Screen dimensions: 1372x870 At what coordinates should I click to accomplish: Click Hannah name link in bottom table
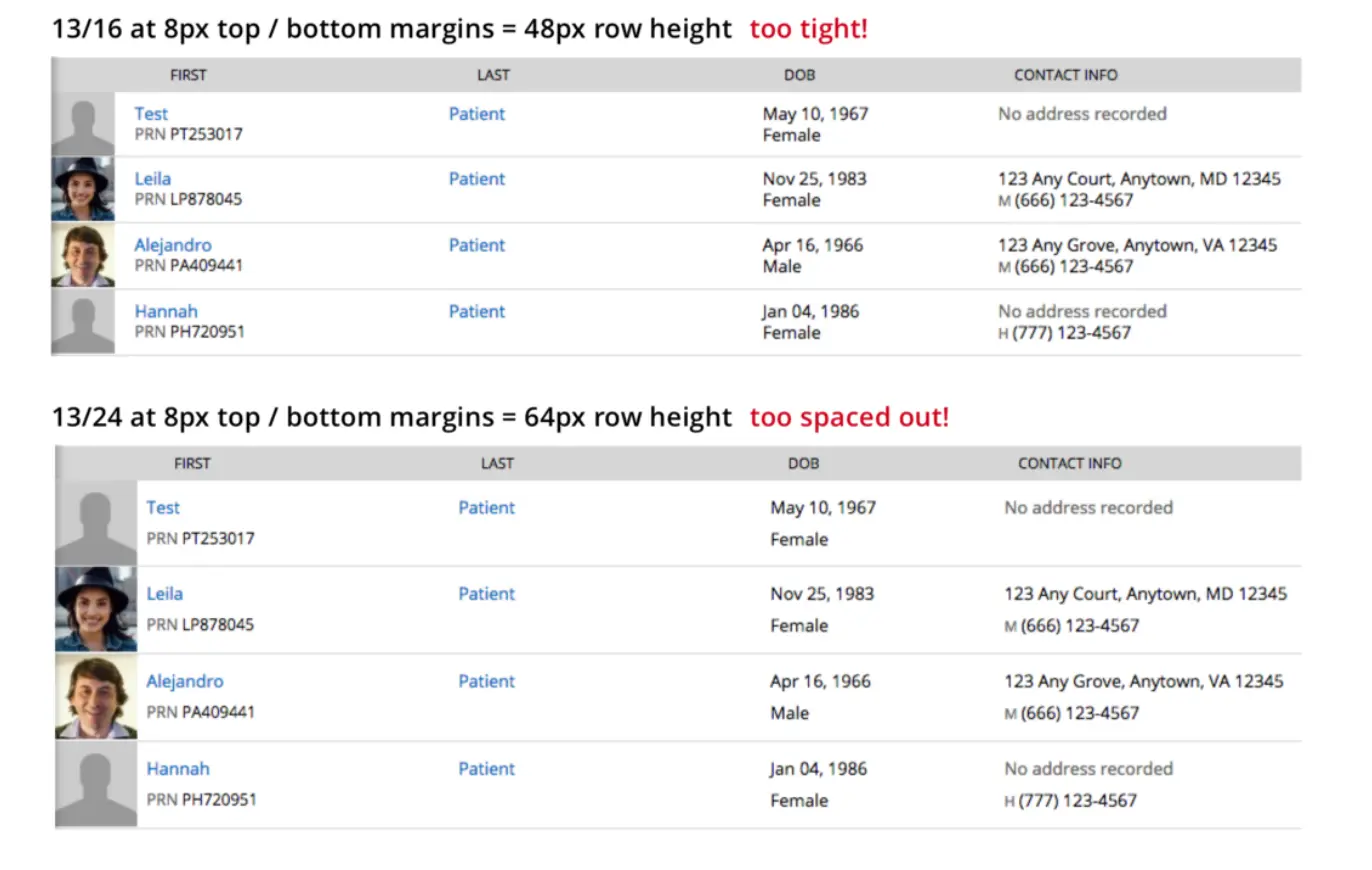point(178,768)
